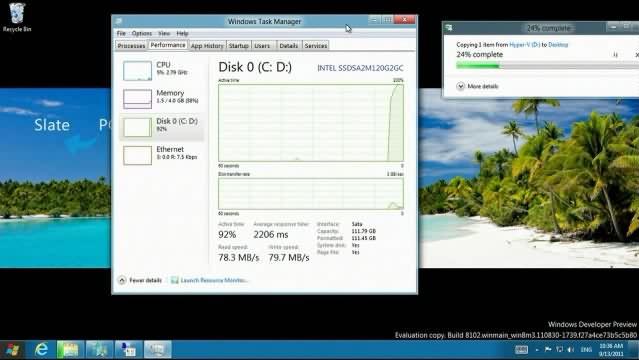639x360 pixels.
Task: Click the 79.7 MB/s write speed value
Action: 289,258
